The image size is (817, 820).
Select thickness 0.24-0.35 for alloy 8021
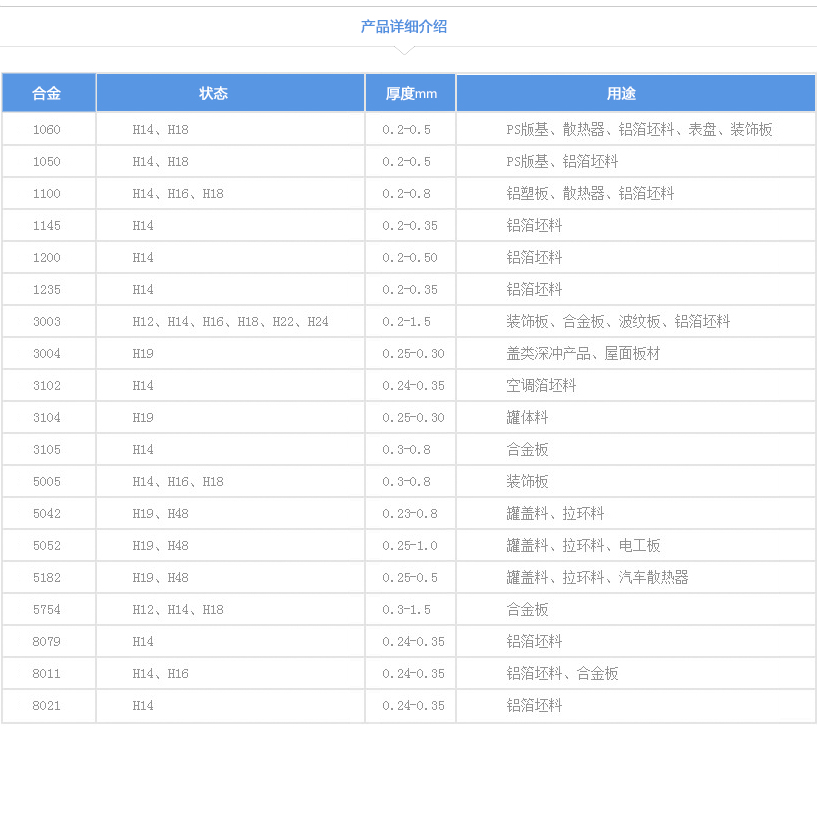pyautogui.click(x=409, y=705)
